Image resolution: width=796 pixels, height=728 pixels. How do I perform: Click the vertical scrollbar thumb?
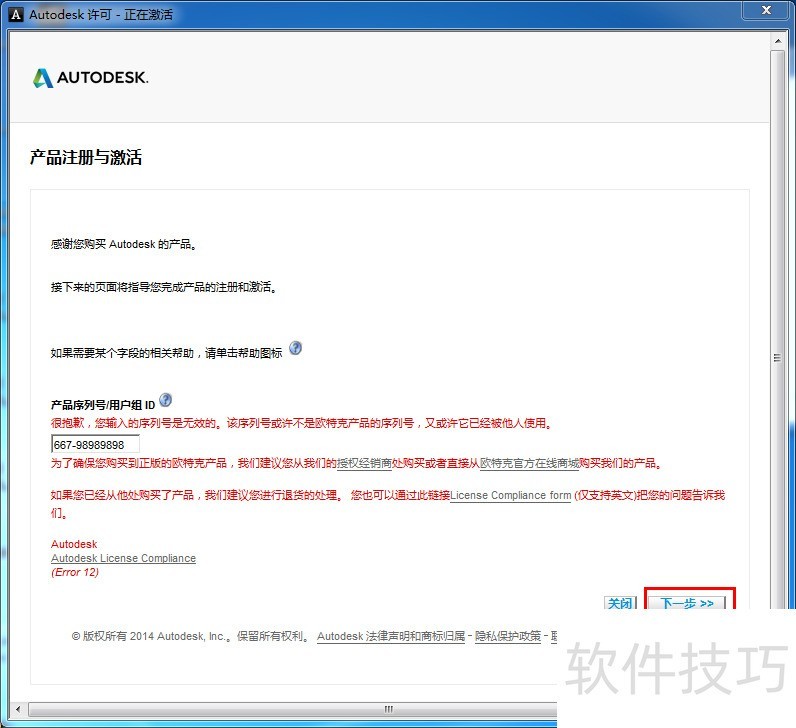coord(777,329)
